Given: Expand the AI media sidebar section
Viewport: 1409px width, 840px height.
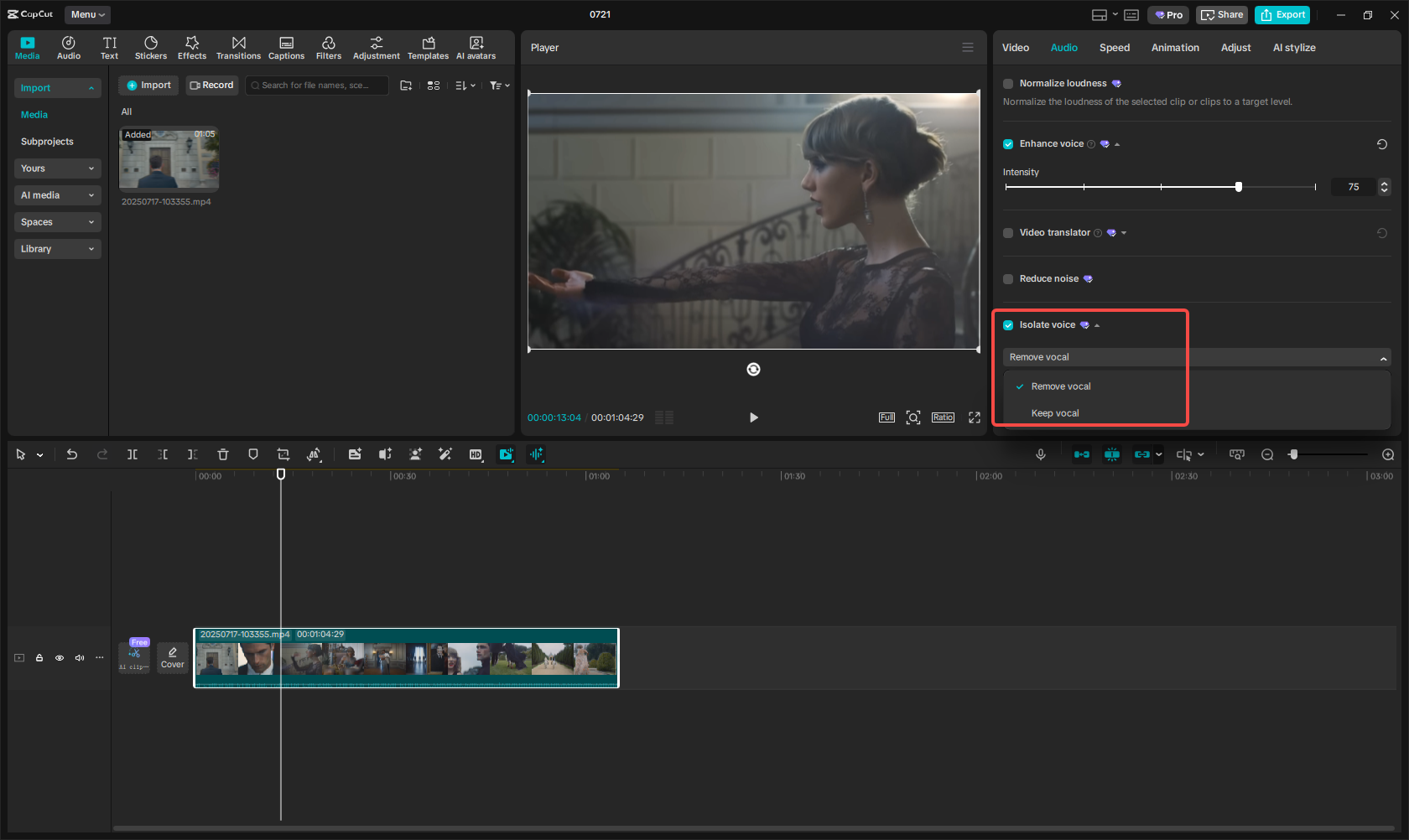Looking at the screenshot, I should [57, 195].
